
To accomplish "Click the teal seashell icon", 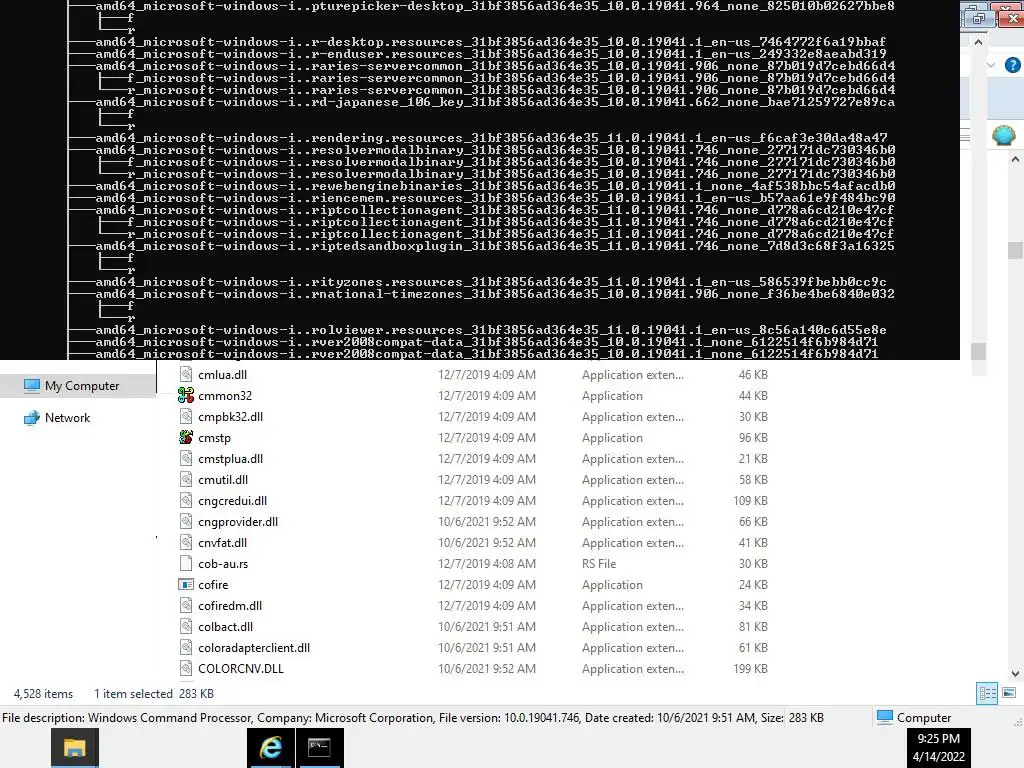I will [1003, 135].
